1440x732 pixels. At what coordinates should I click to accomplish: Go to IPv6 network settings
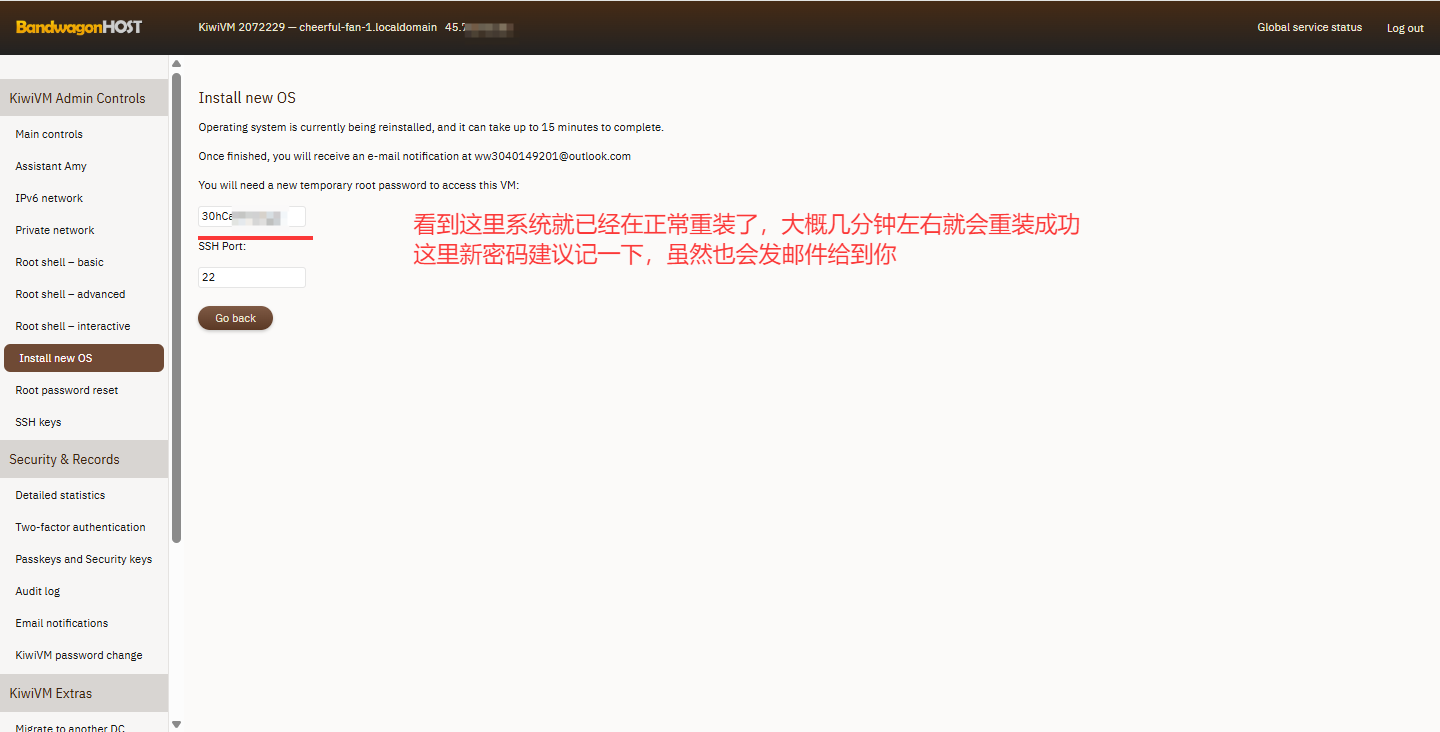49,198
